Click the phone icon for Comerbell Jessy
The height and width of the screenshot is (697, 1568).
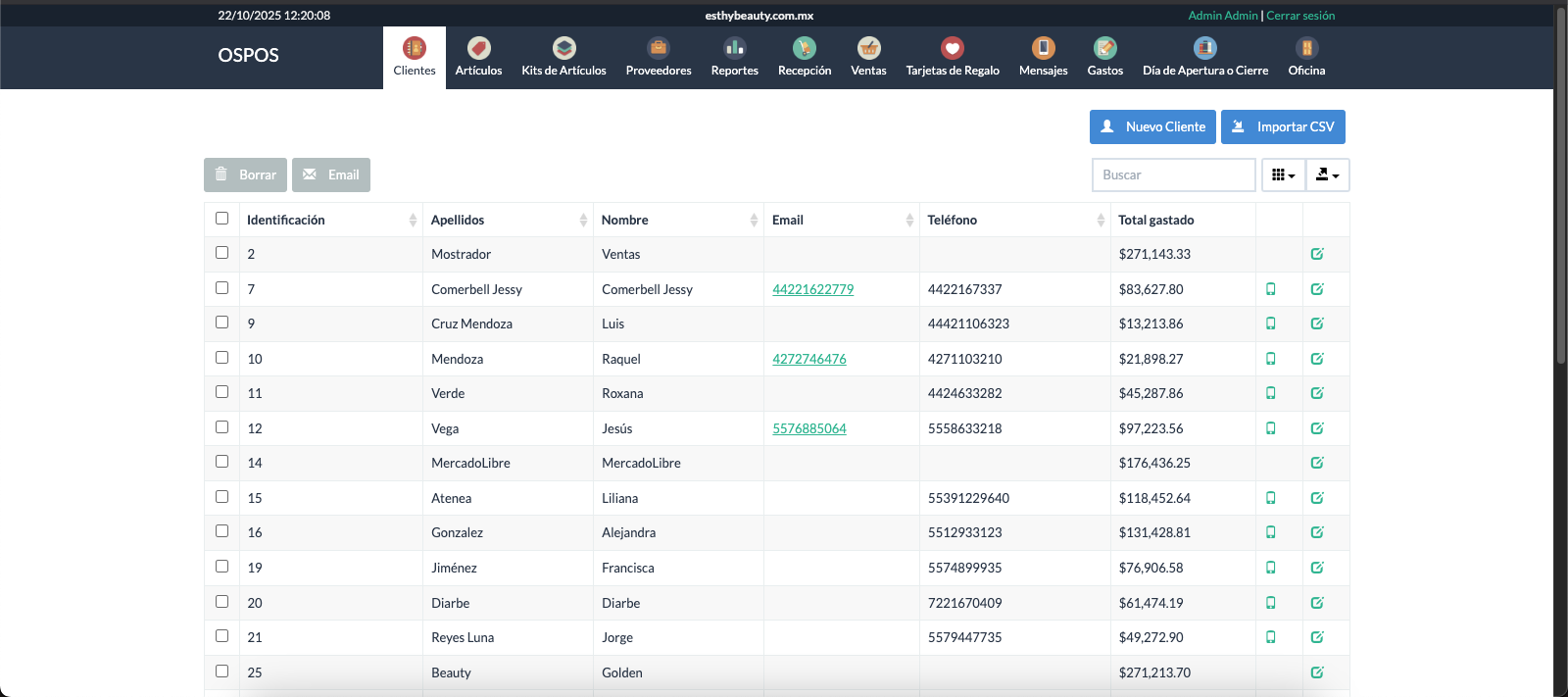(x=1270, y=289)
